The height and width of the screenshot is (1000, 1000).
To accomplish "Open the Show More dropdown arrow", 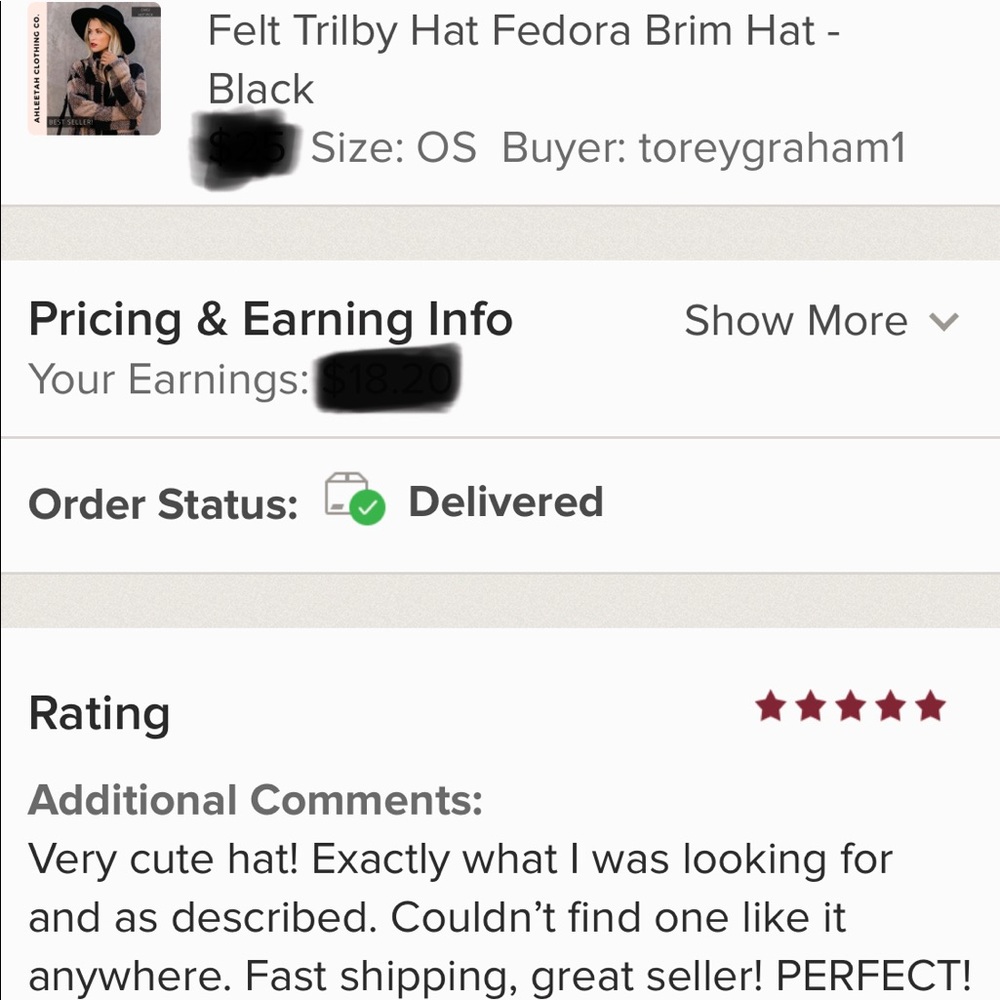I will coord(943,322).
